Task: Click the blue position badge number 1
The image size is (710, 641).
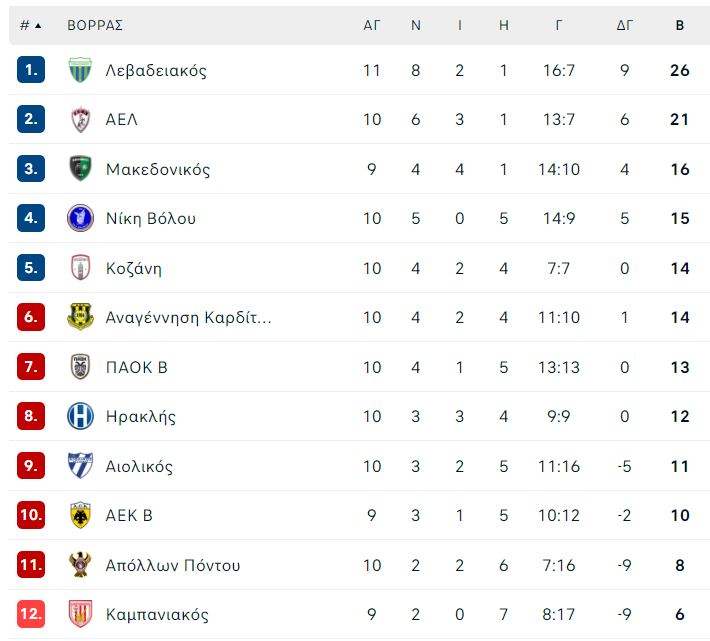Action: click(31, 70)
